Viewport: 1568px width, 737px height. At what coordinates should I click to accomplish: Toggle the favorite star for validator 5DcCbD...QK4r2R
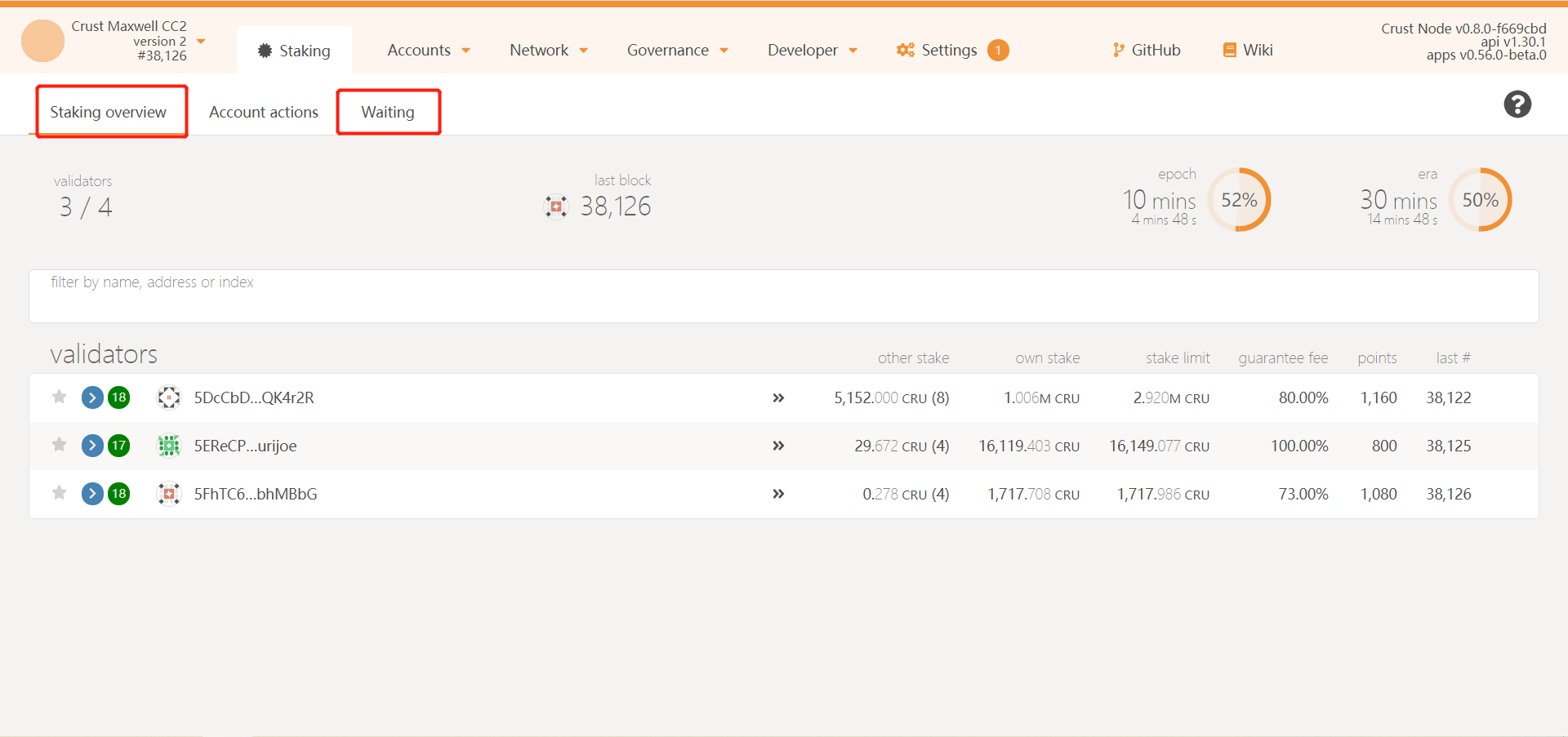58,397
